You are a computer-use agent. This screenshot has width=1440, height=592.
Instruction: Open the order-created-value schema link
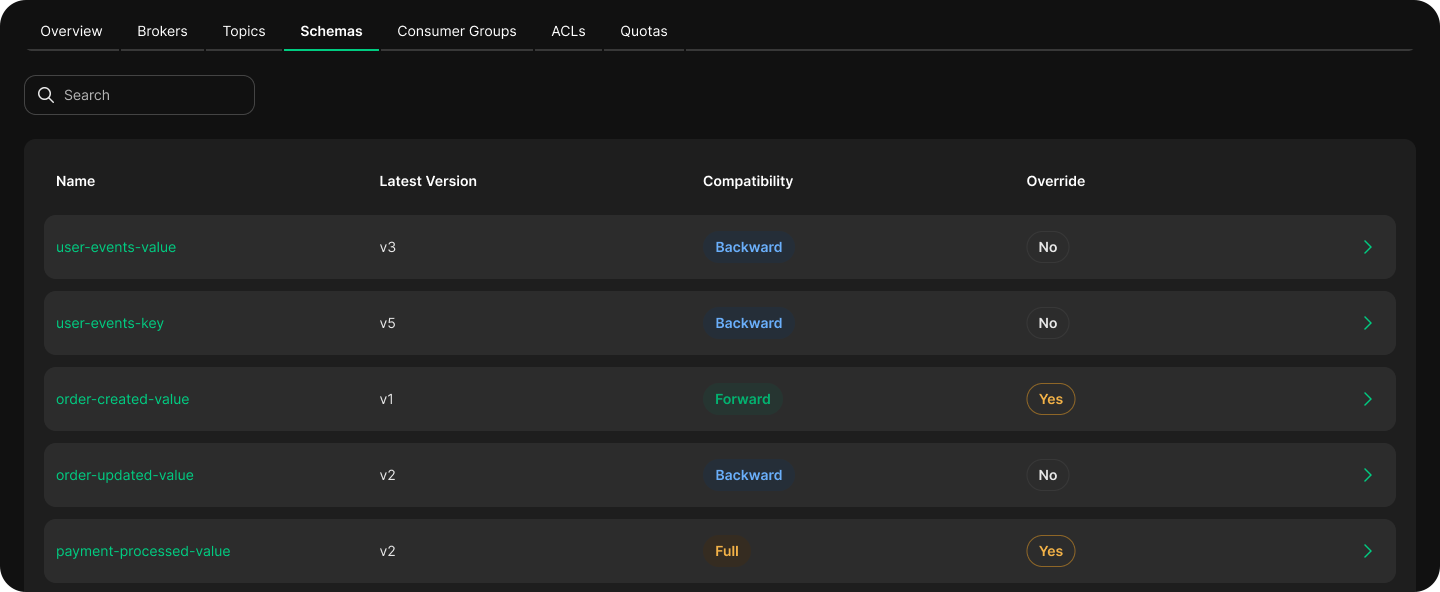coord(122,399)
